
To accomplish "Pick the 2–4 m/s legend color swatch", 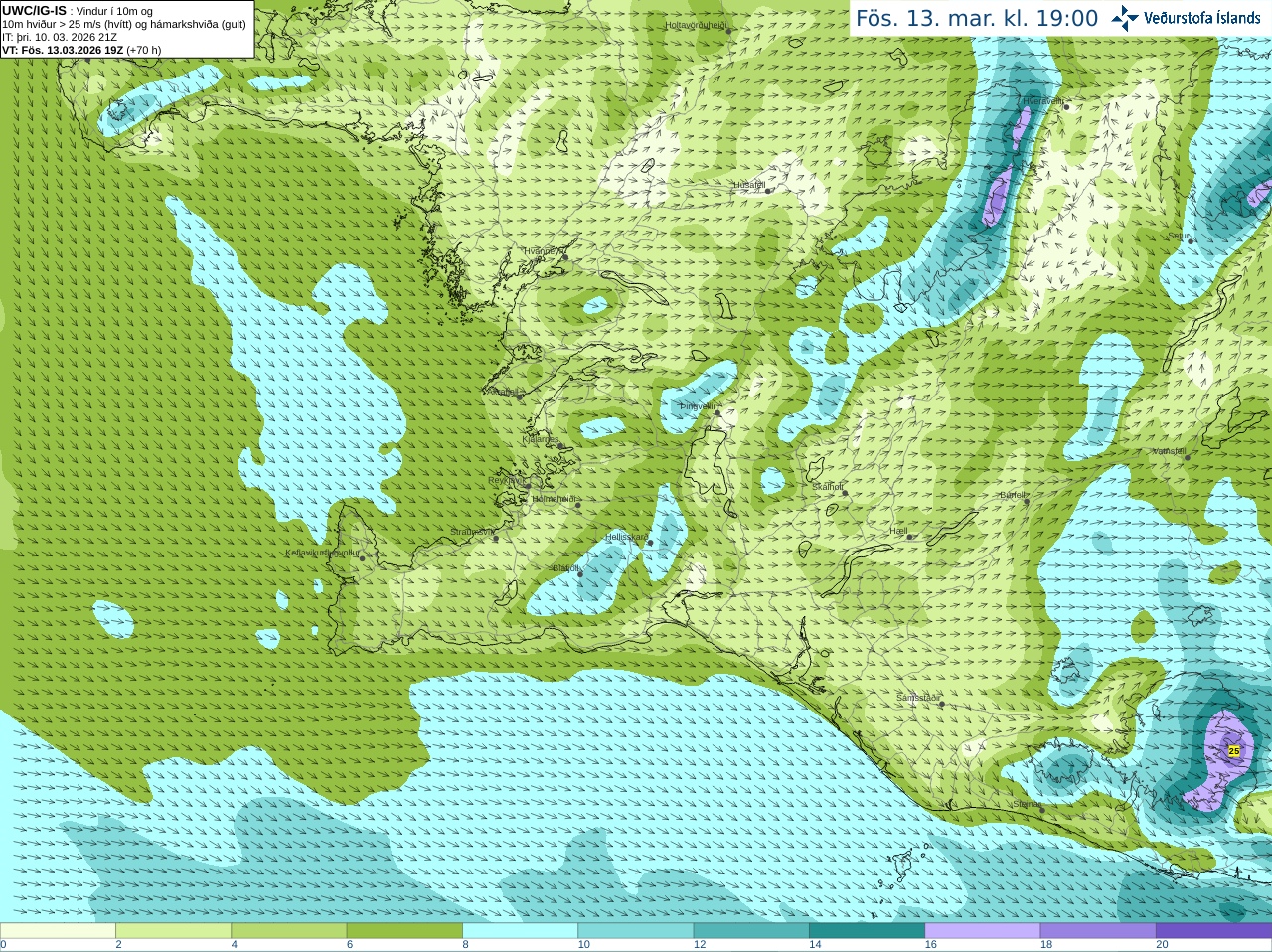I will pyautogui.click(x=173, y=931).
